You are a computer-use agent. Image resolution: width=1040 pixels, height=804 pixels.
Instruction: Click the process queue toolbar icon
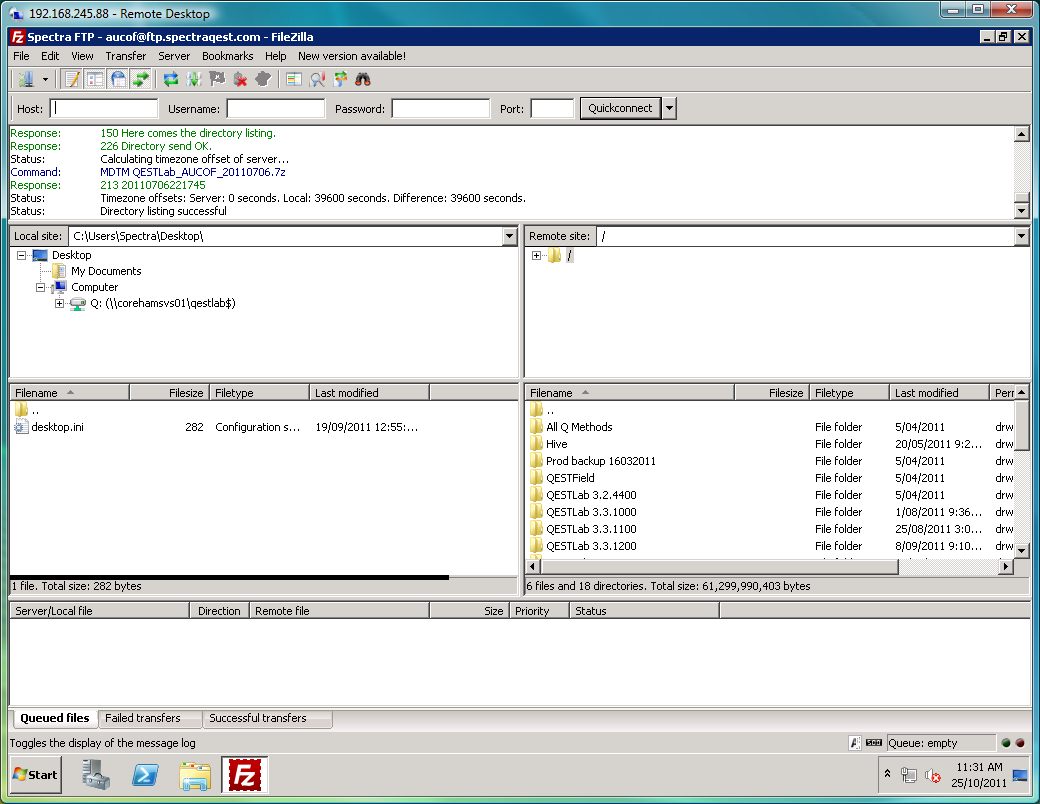coord(194,79)
